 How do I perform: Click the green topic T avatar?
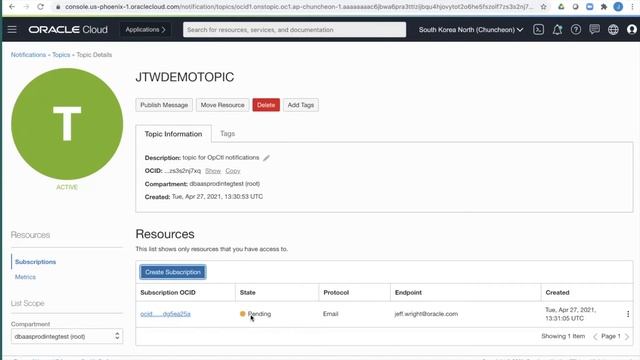click(67, 124)
